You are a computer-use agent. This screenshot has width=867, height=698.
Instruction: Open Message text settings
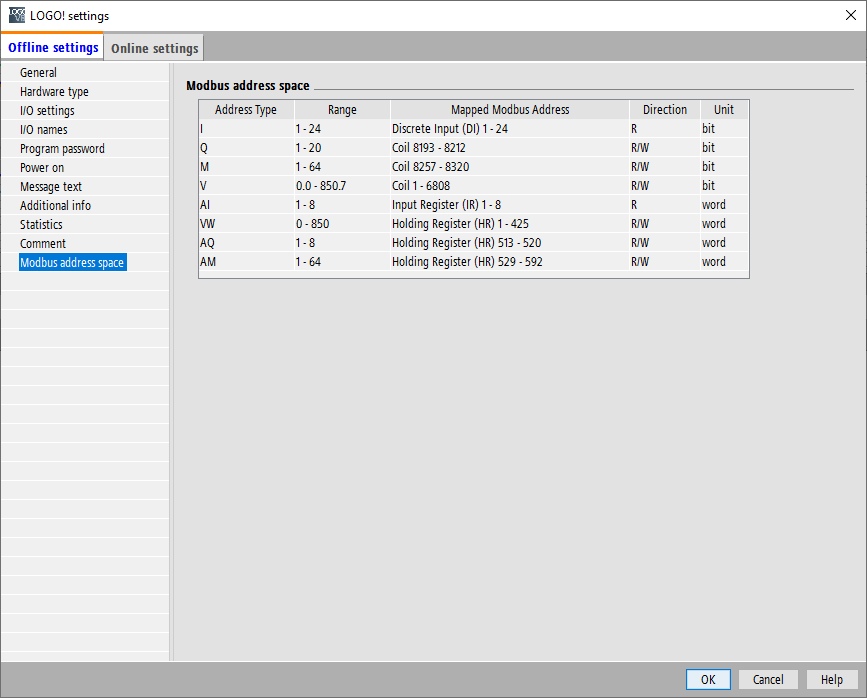pyautogui.click(x=51, y=186)
